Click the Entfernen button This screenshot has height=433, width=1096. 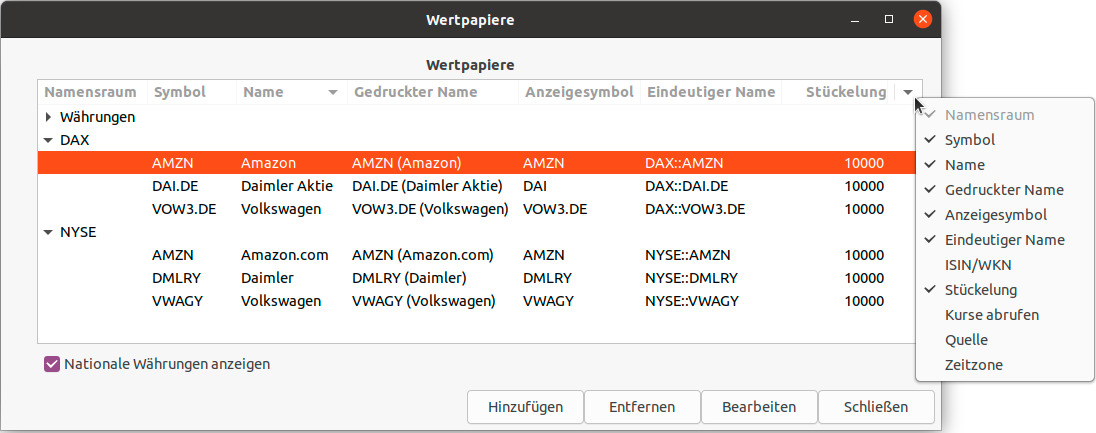[642, 407]
